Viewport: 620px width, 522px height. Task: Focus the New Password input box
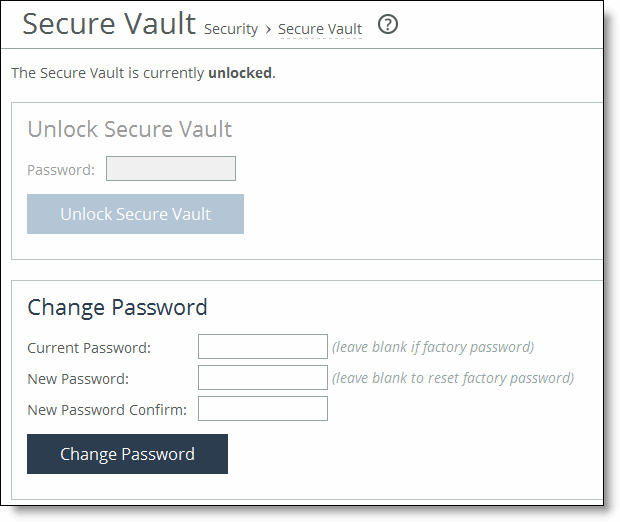click(263, 377)
